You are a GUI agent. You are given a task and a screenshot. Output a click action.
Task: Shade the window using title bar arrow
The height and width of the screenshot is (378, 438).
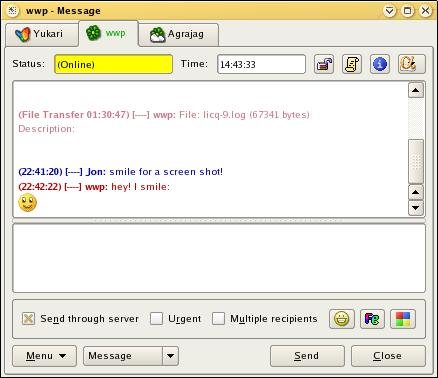coord(389,11)
